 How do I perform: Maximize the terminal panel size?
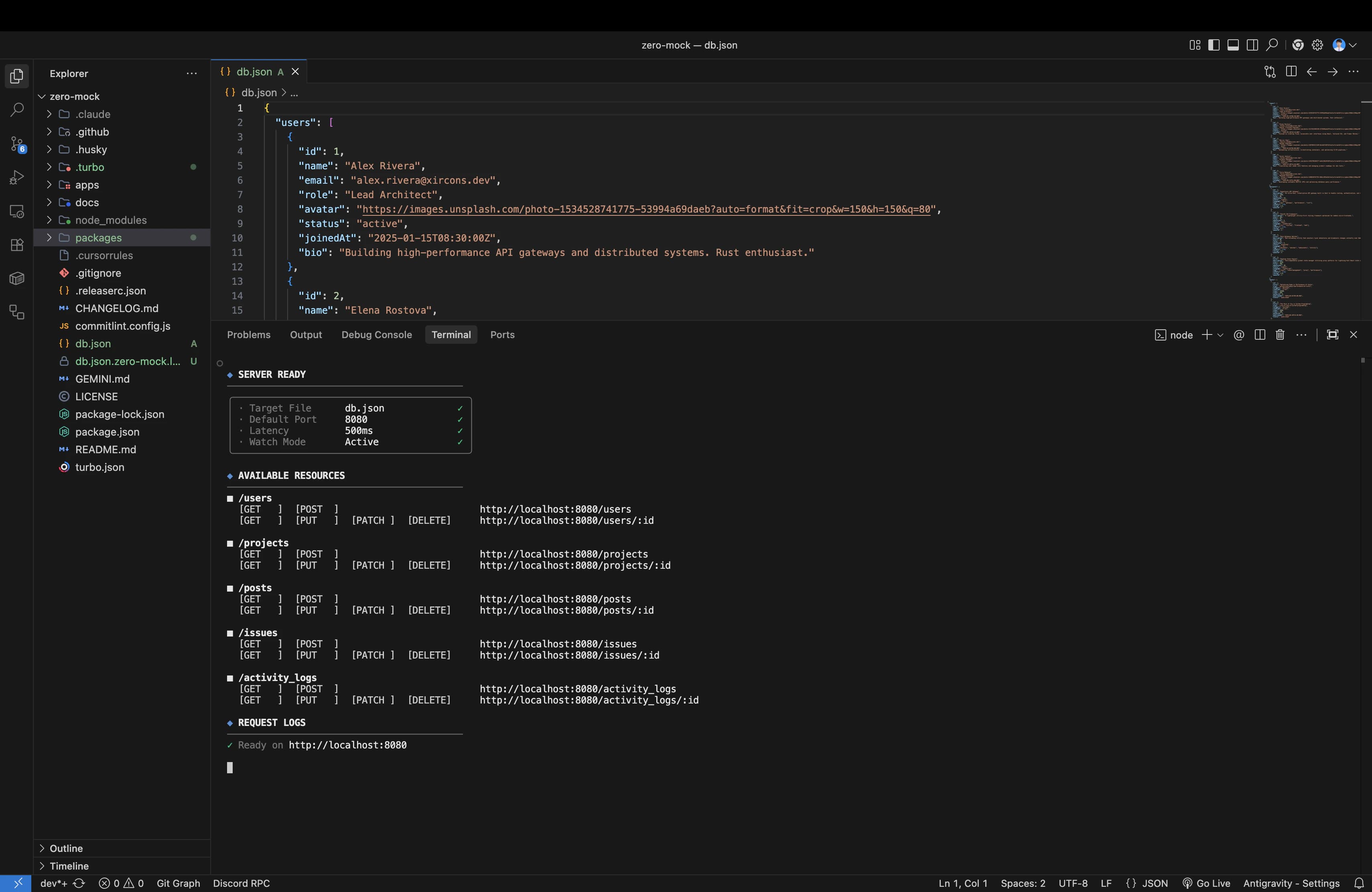pos(1332,335)
